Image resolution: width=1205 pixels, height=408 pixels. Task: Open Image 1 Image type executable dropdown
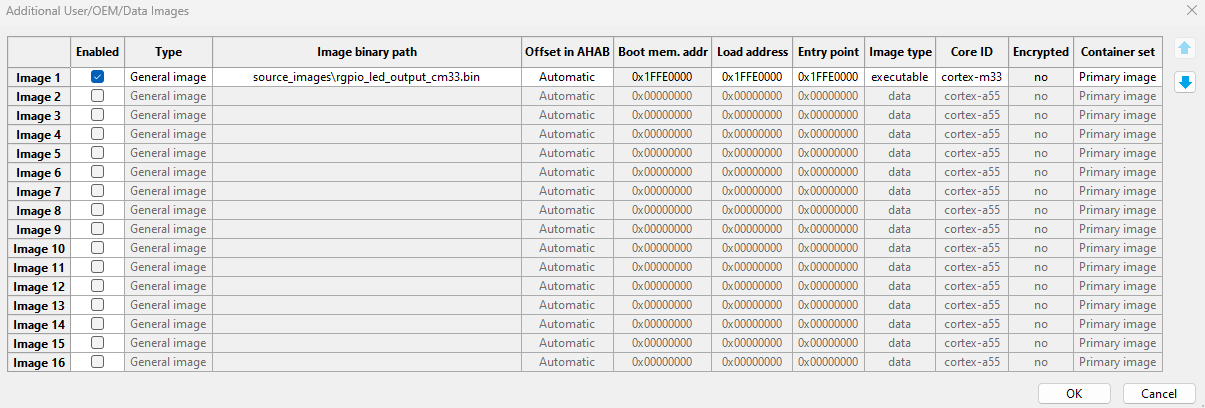pyautogui.click(x=900, y=77)
